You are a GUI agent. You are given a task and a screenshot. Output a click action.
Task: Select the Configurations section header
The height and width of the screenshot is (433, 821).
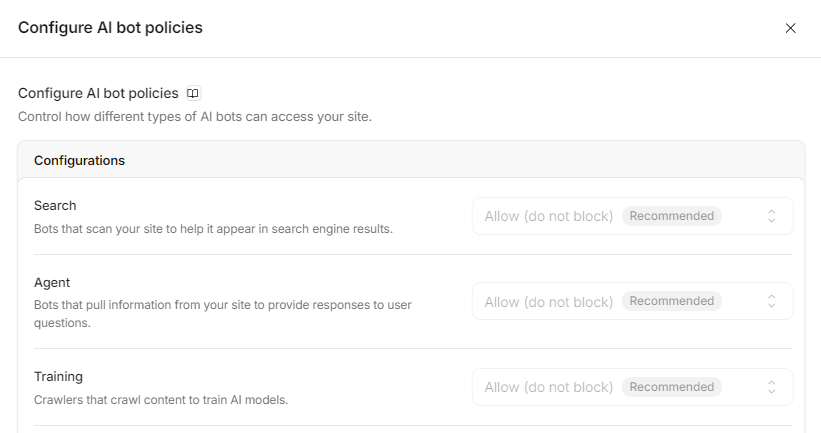[x=79, y=160]
